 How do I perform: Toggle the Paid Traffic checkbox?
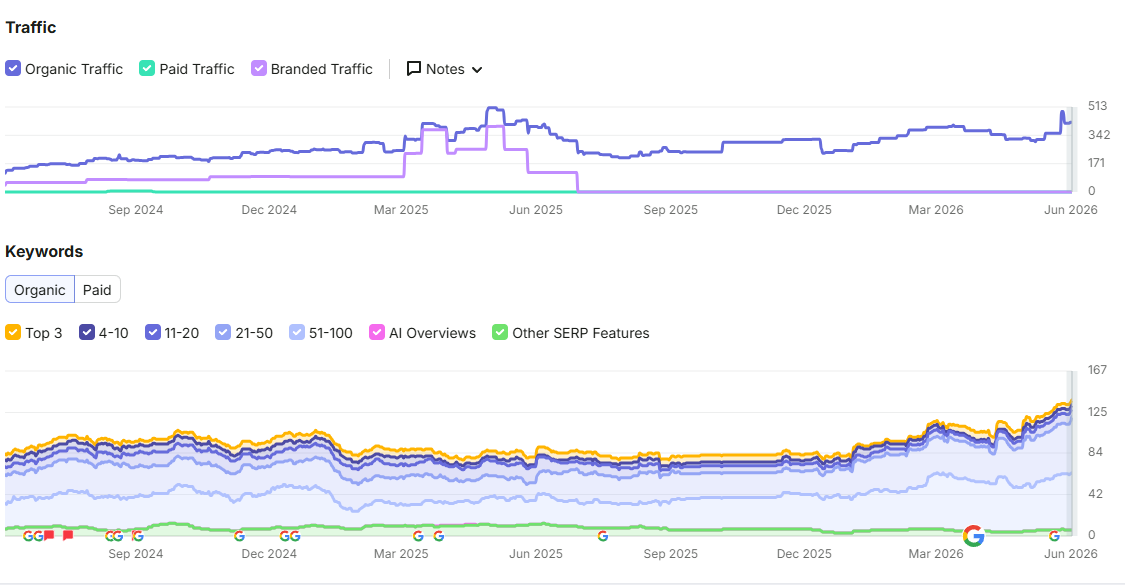coord(147,68)
